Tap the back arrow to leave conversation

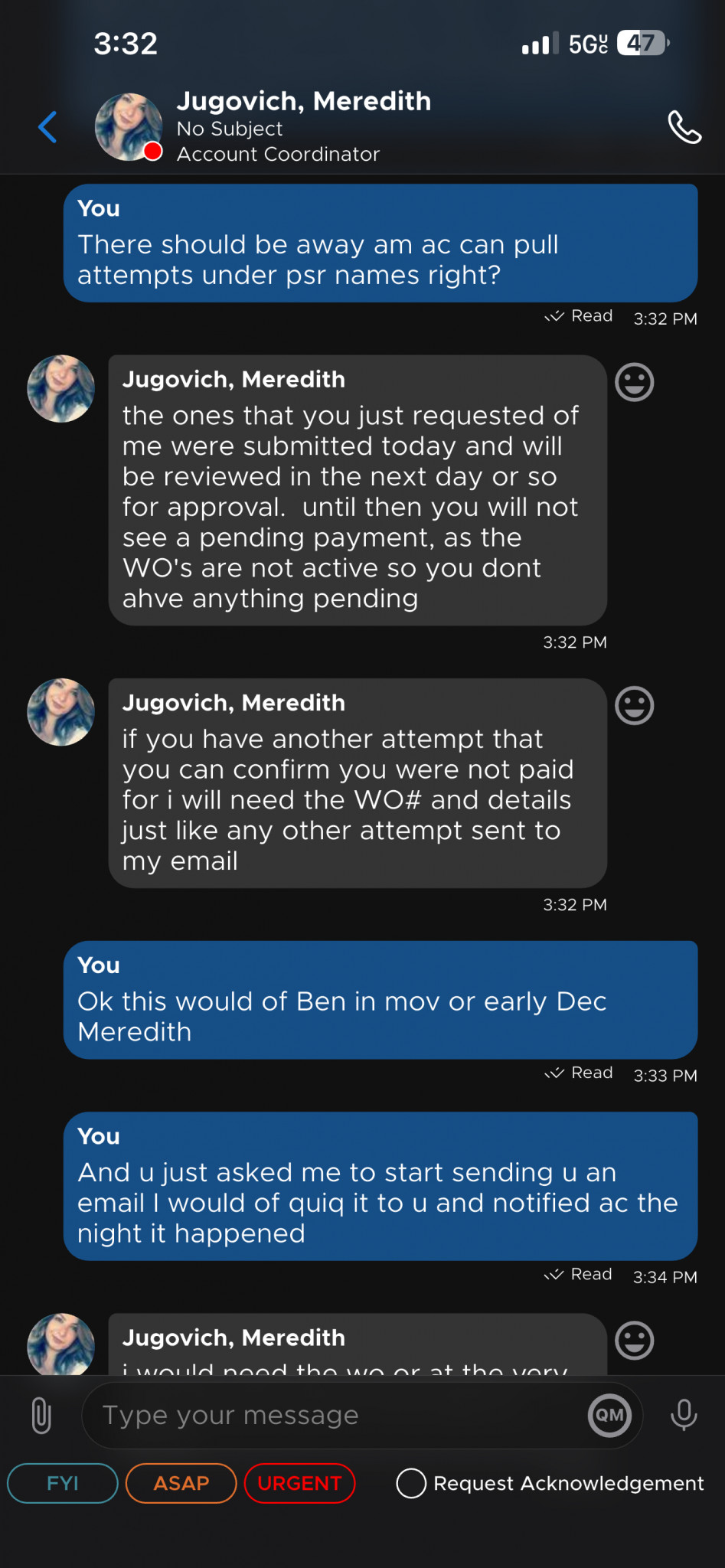47,127
